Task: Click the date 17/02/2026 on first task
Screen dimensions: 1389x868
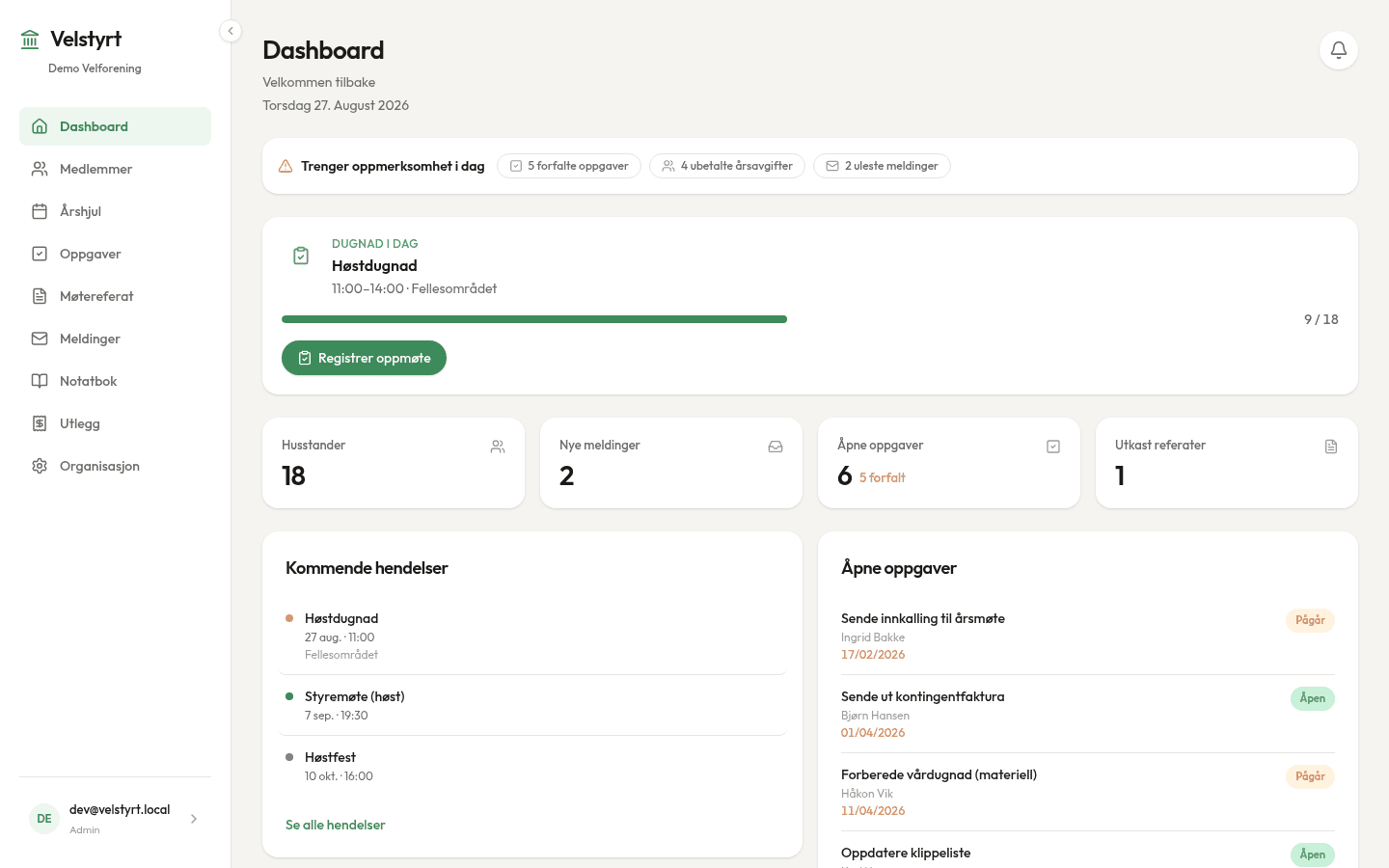Action: tap(873, 654)
